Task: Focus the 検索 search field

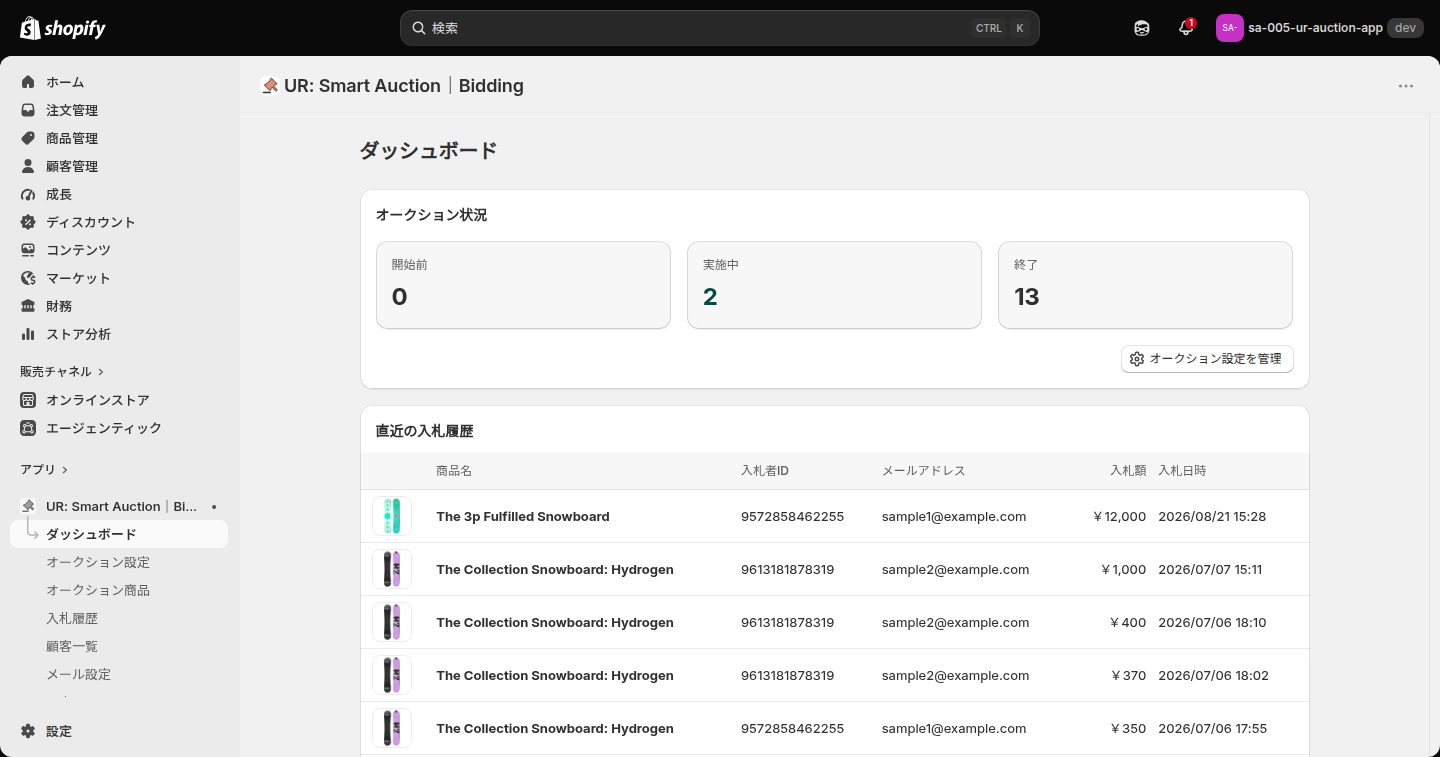Action: click(x=720, y=28)
